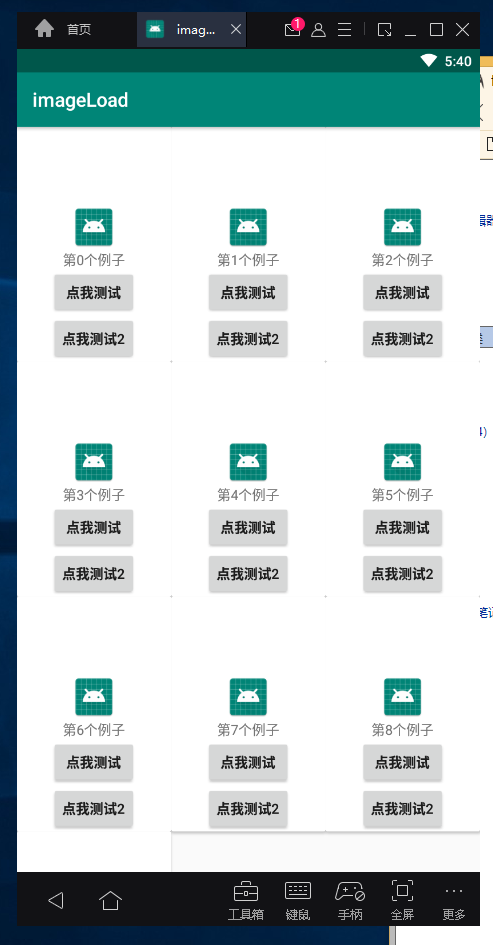Select the 第1个例子 label

pos(248,260)
